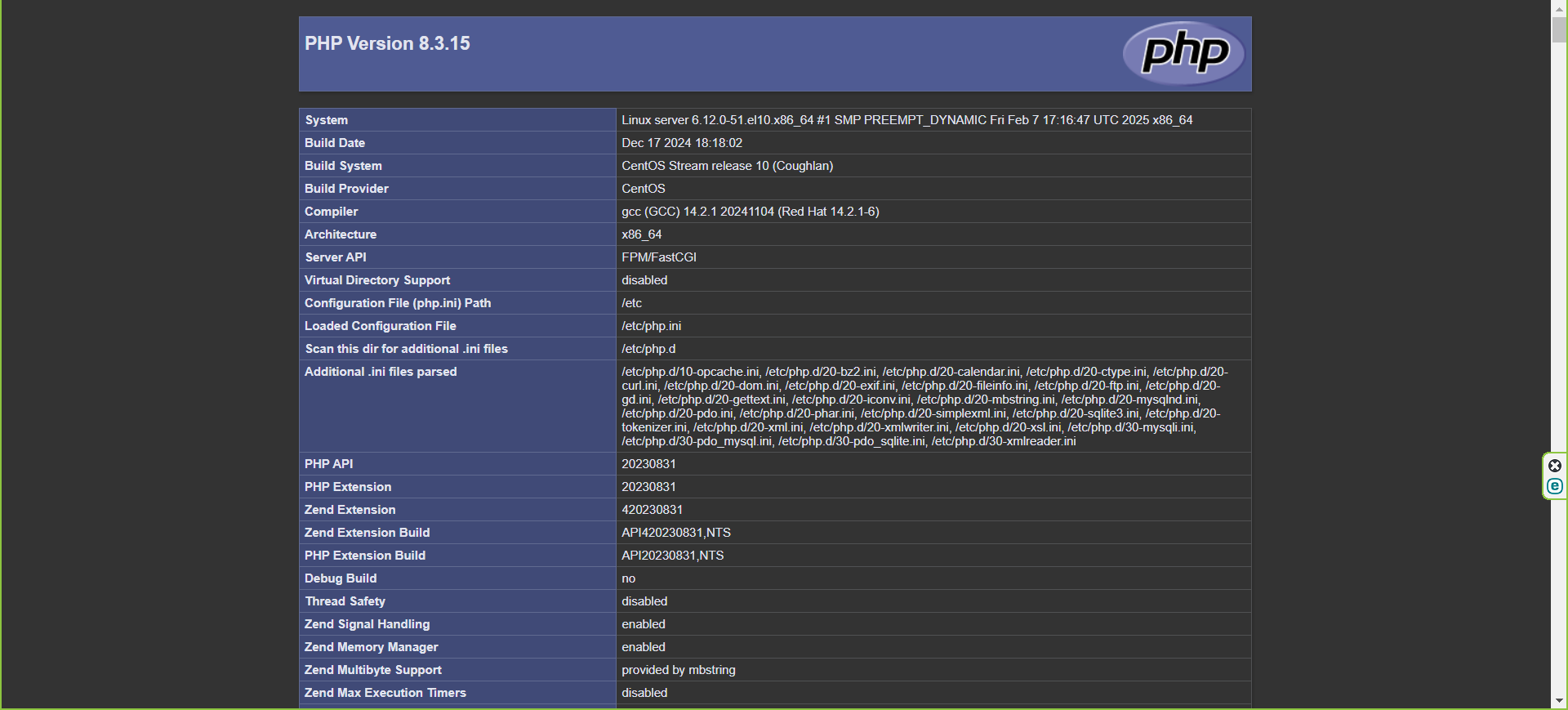Click the Linux server kernel string value
The width and height of the screenshot is (1568, 710).
point(906,120)
